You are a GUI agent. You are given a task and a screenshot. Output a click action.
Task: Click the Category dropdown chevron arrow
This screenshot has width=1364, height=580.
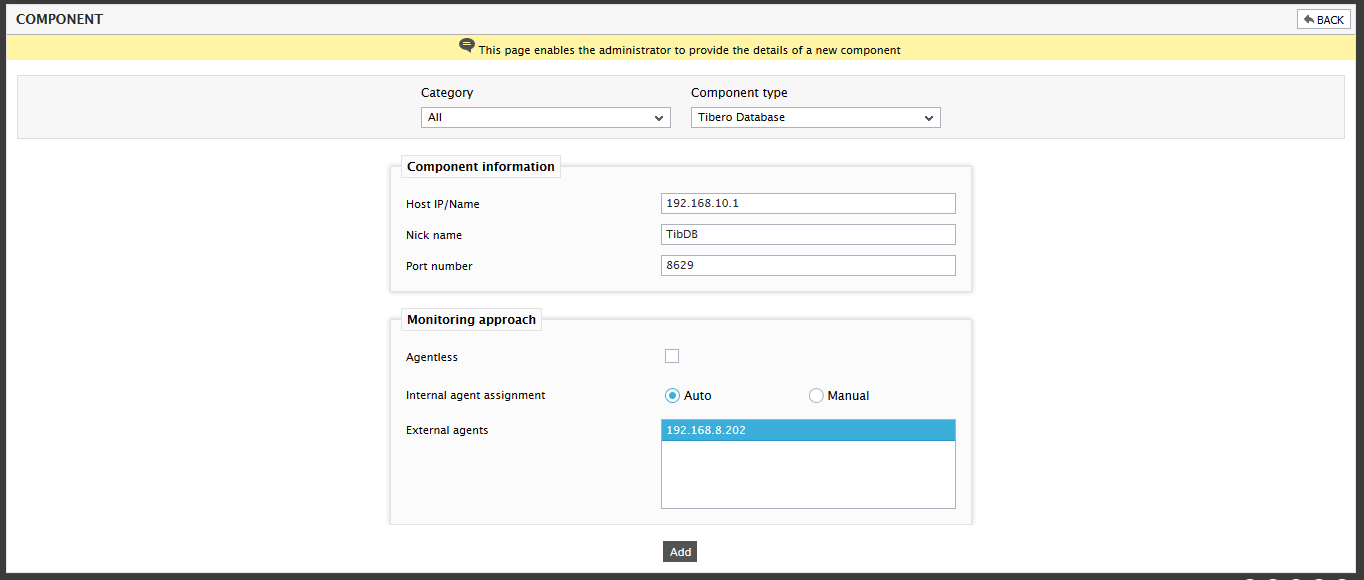point(659,118)
